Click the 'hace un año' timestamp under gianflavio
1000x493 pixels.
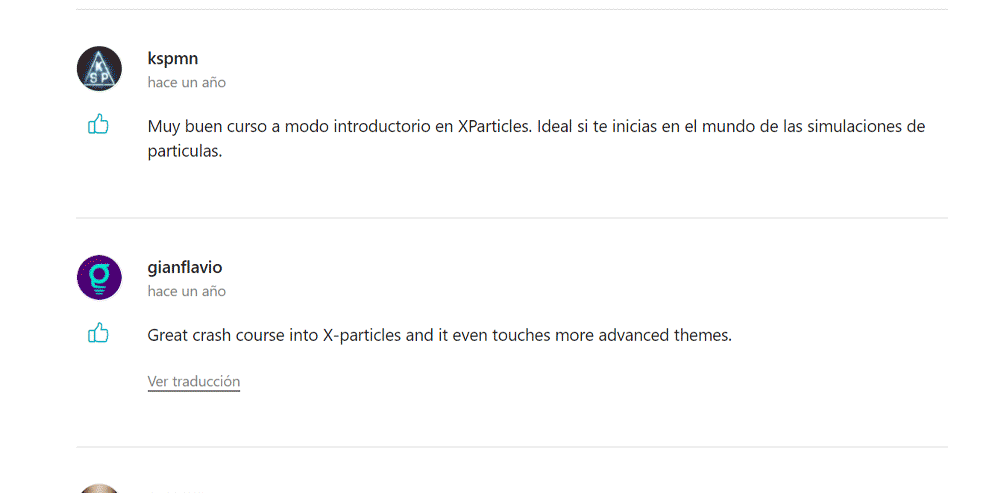click(x=187, y=291)
